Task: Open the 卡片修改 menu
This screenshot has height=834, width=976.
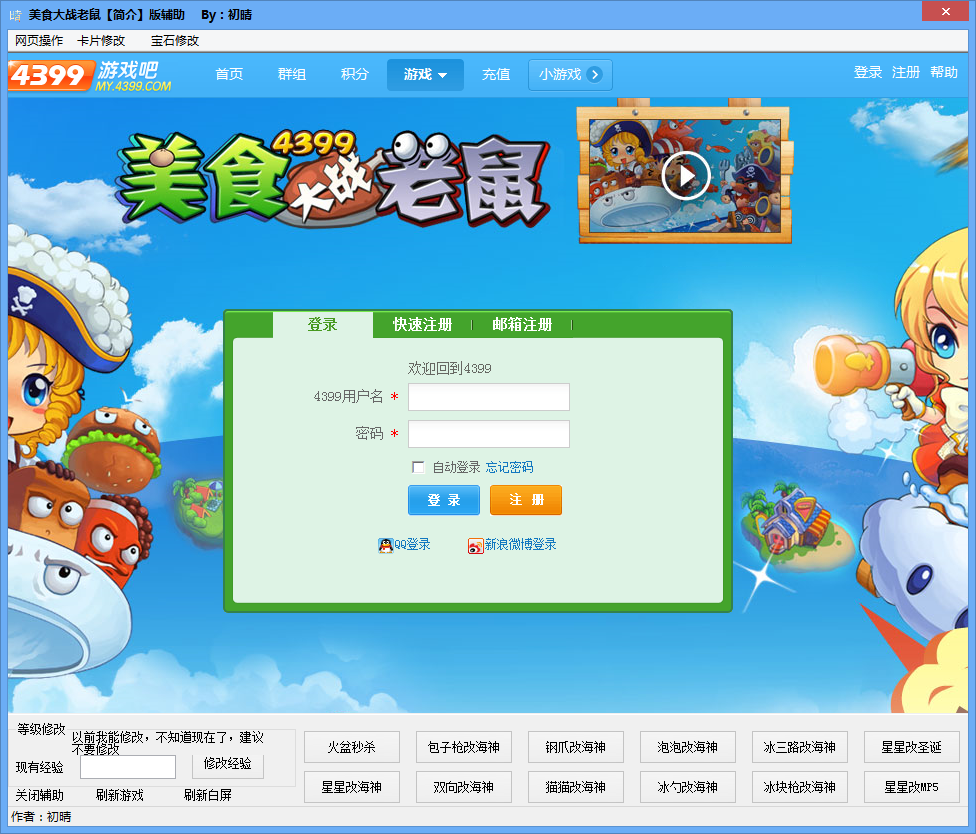Action: click(101, 40)
